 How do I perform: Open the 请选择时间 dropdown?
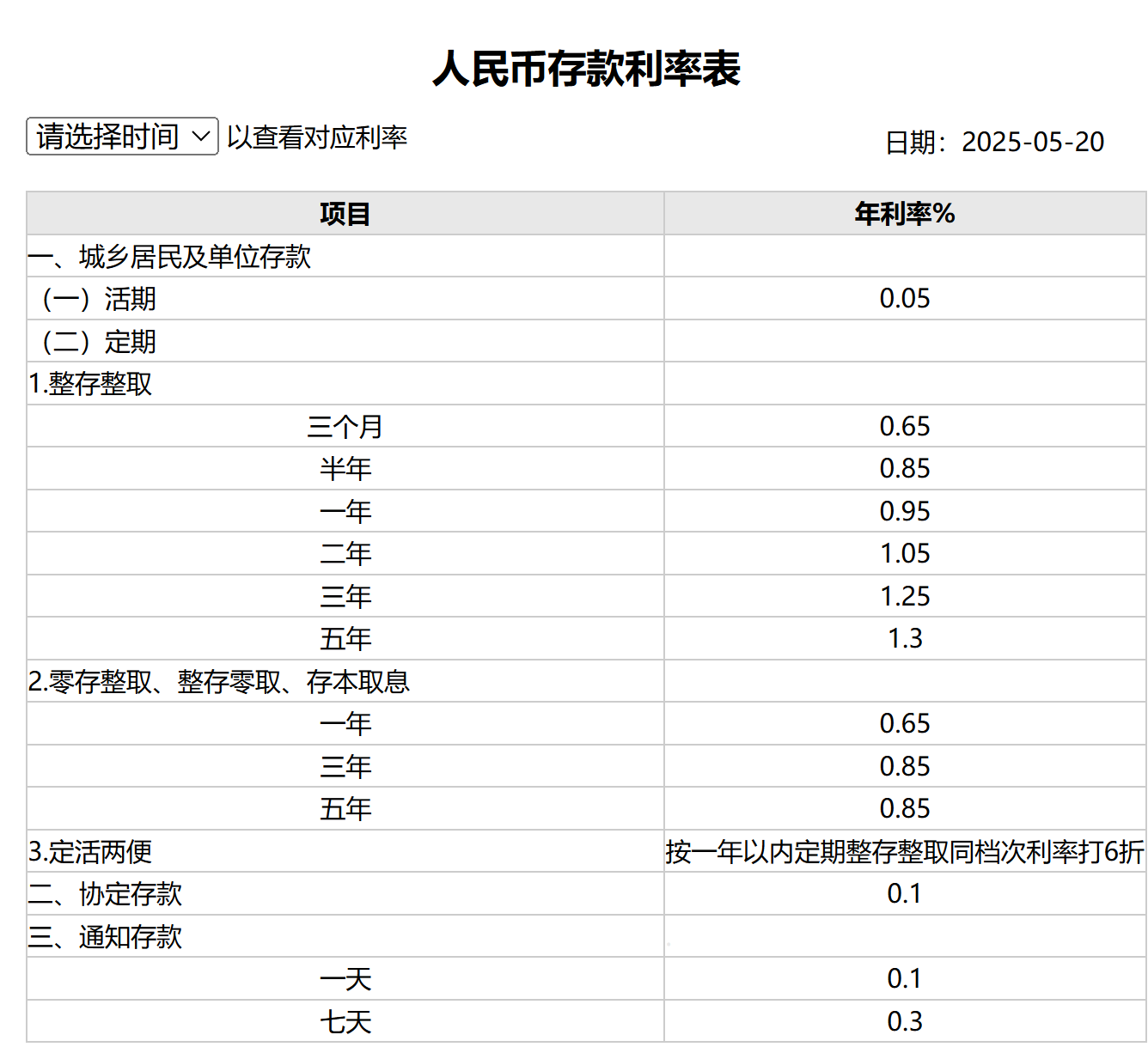pos(122,137)
